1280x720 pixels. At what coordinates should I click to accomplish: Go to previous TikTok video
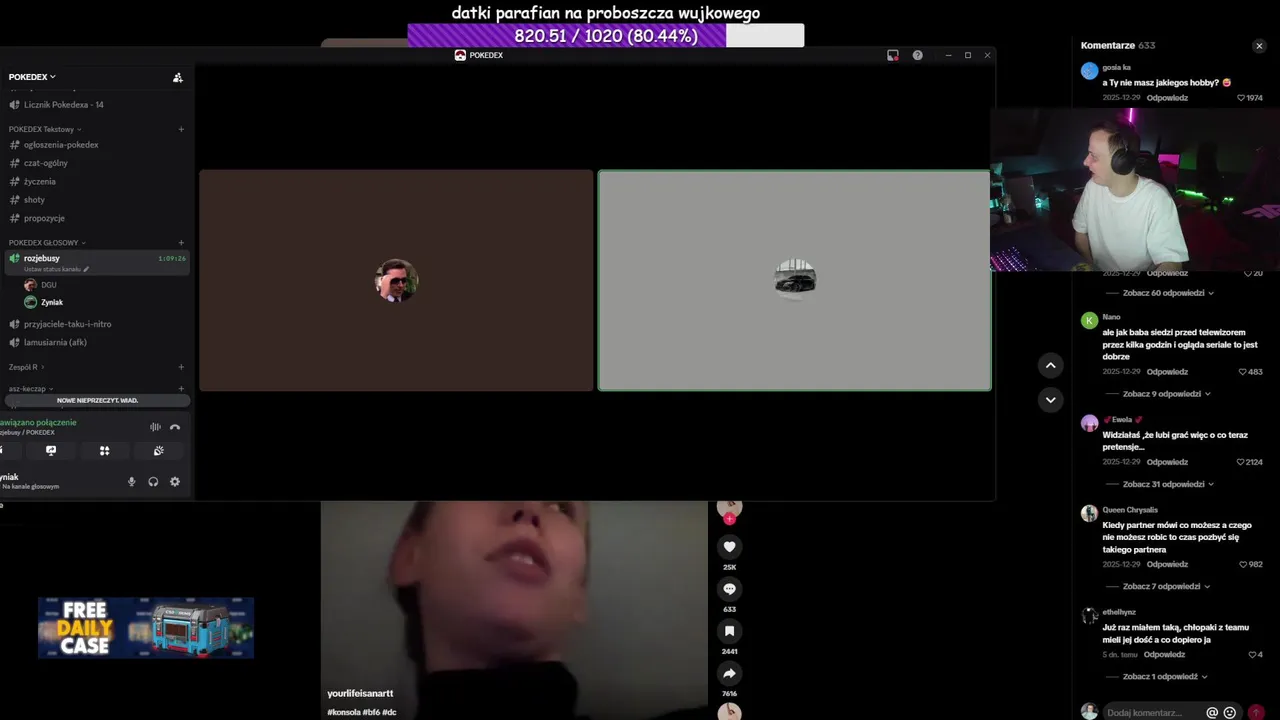[x=1050, y=366]
